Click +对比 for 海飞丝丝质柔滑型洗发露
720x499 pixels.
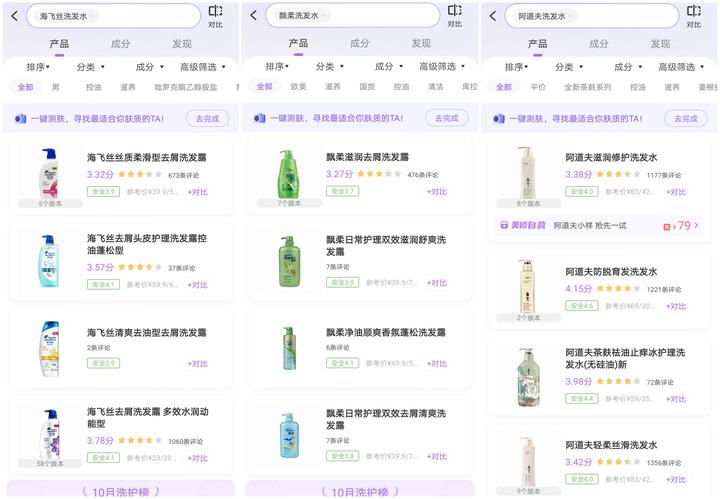point(197,192)
